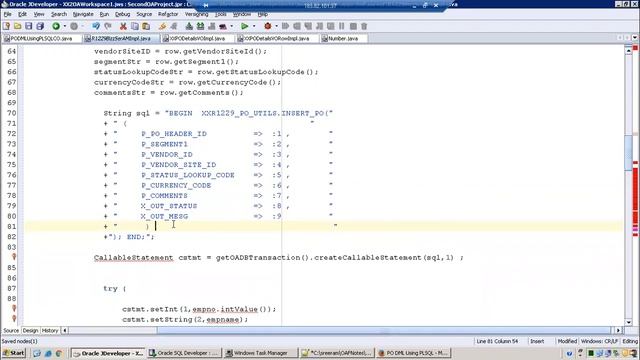Image resolution: width=640 pixels, height=360 pixels.
Task: Click the New file toolbar icon
Action: [x=6, y=26]
